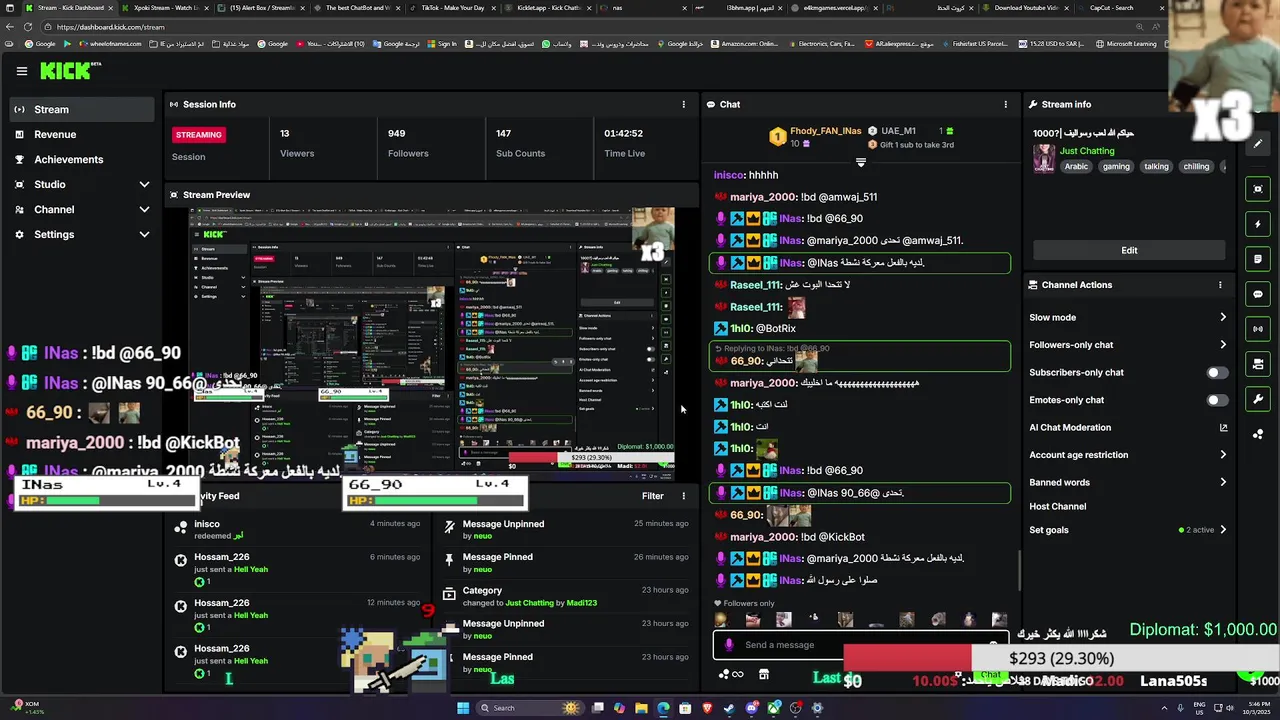Open AI Chat Moderation external link icon
1280x720 pixels.
coord(1223,428)
